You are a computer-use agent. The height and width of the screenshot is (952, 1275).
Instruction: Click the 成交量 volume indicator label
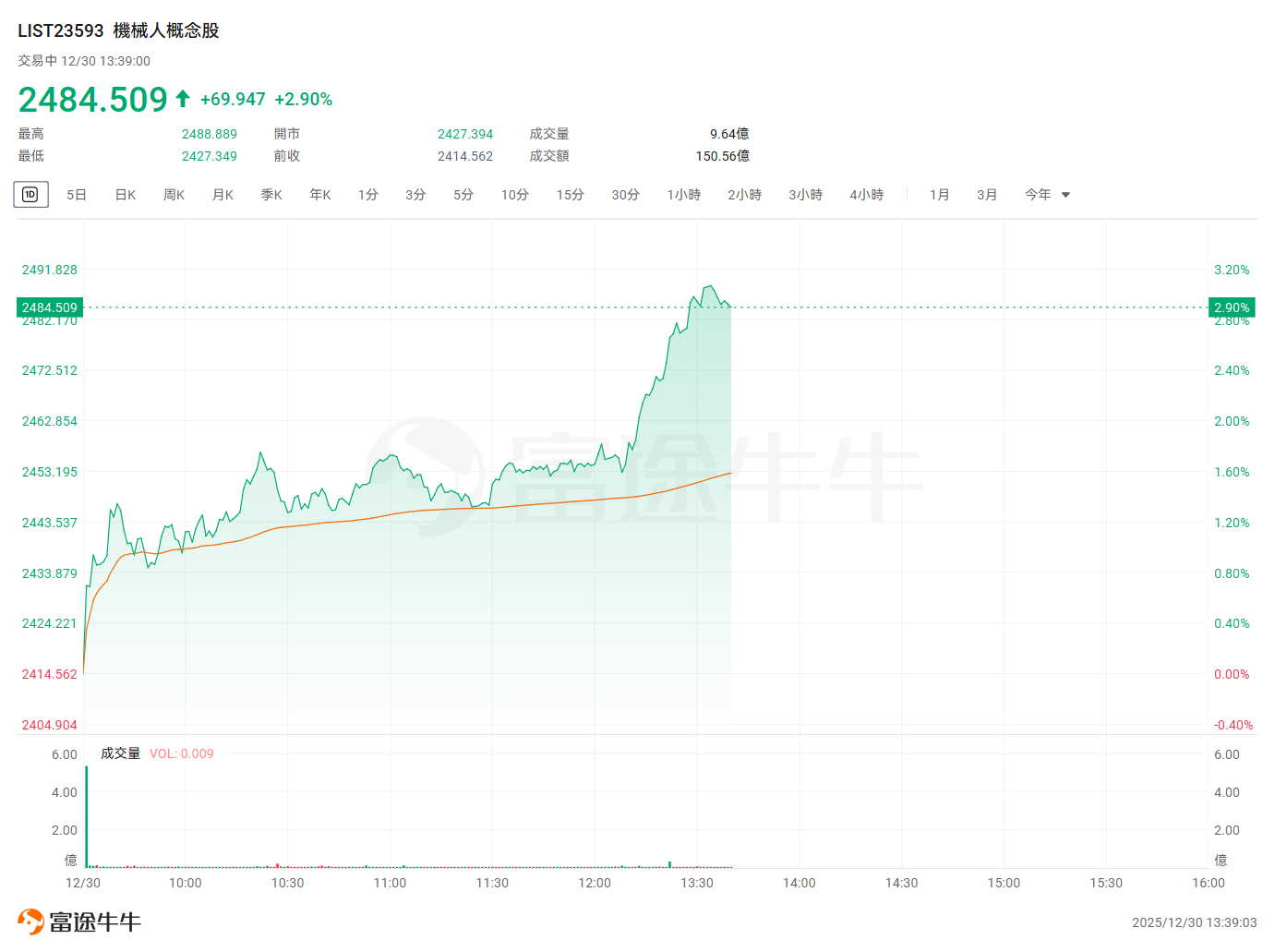tap(120, 753)
